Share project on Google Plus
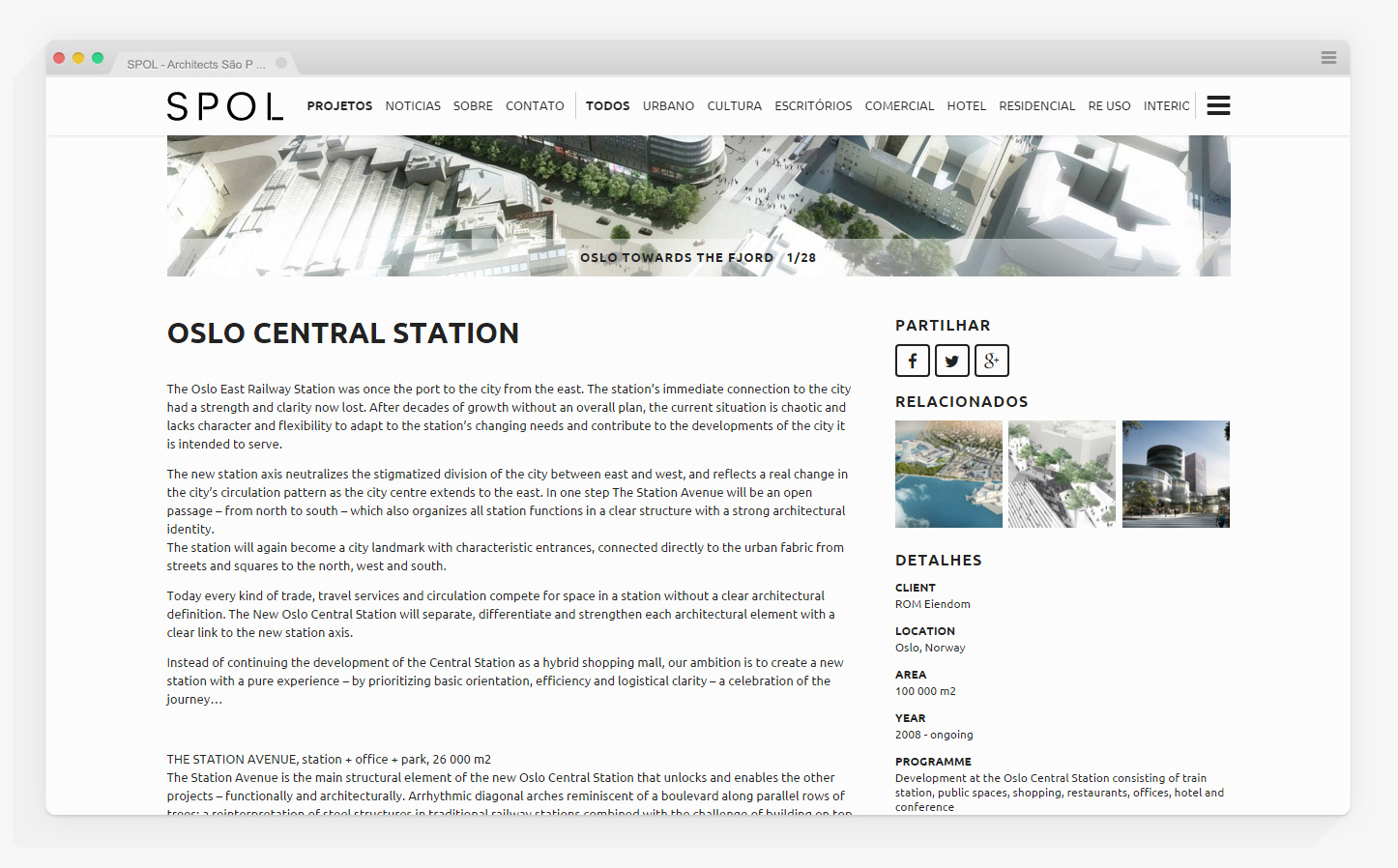This screenshot has height=868, width=1398. tap(992, 361)
